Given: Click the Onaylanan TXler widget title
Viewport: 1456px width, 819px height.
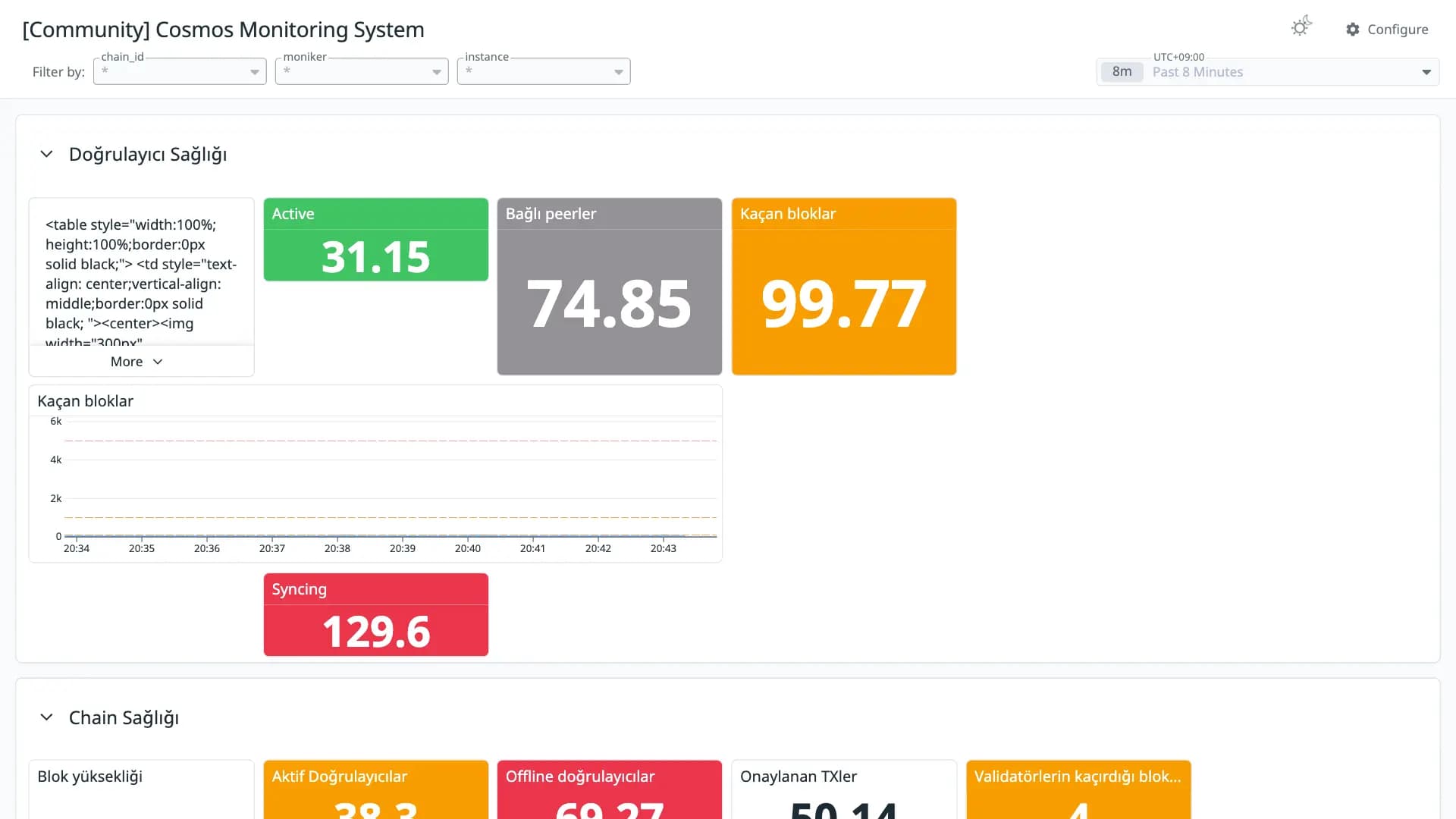Looking at the screenshot, I should point(799,777).
